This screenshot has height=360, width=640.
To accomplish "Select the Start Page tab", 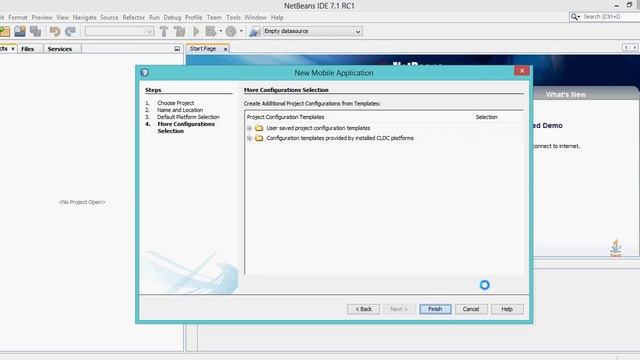I will (203, 49).
